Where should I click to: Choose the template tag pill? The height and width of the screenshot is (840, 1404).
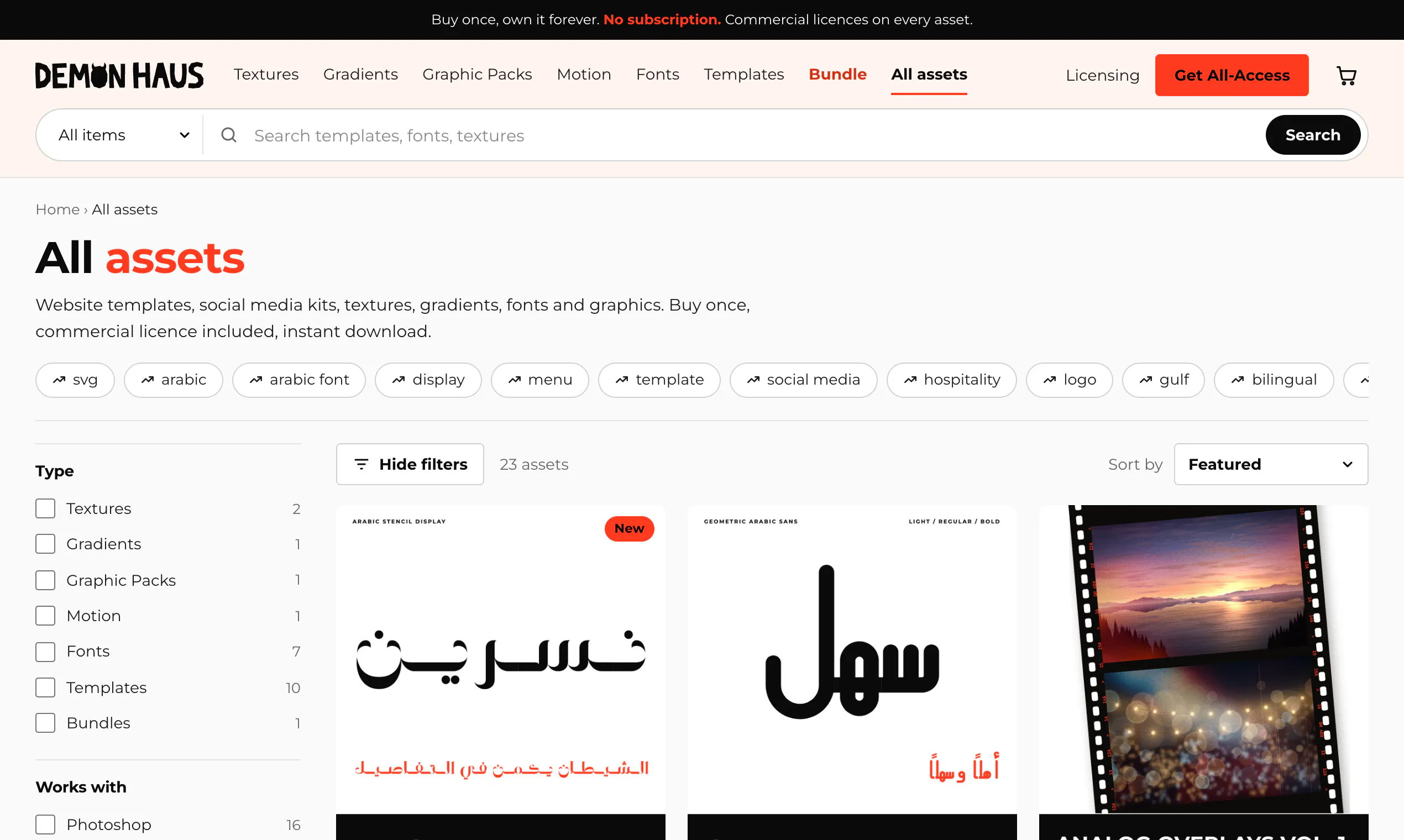(659, 380)
